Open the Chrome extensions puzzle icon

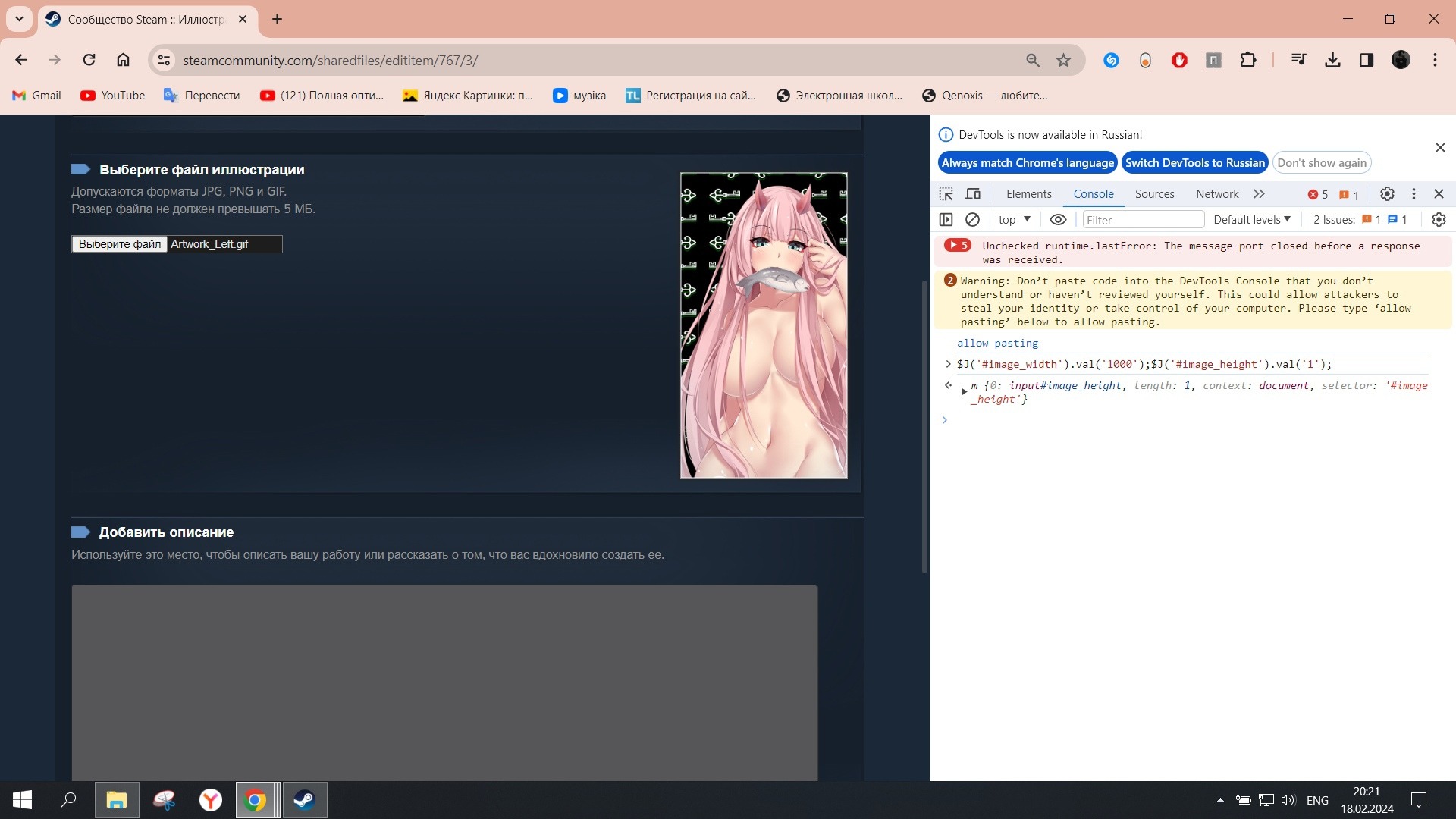click(x=1247, y=61)
